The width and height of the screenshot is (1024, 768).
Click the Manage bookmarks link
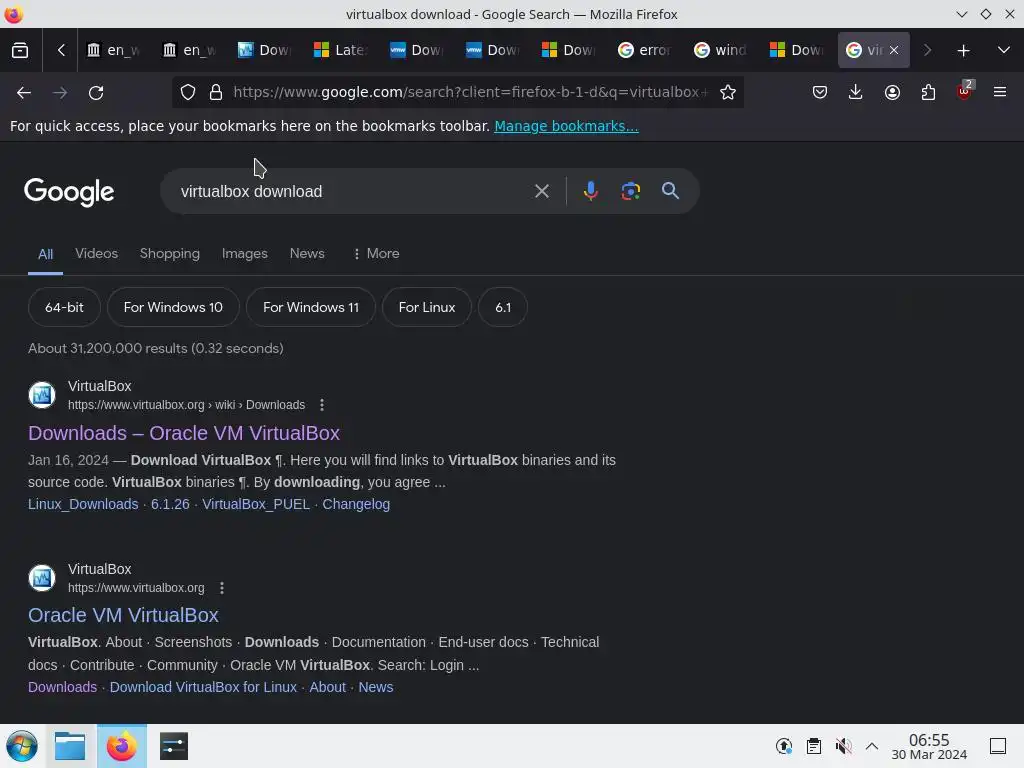(566, 126)
